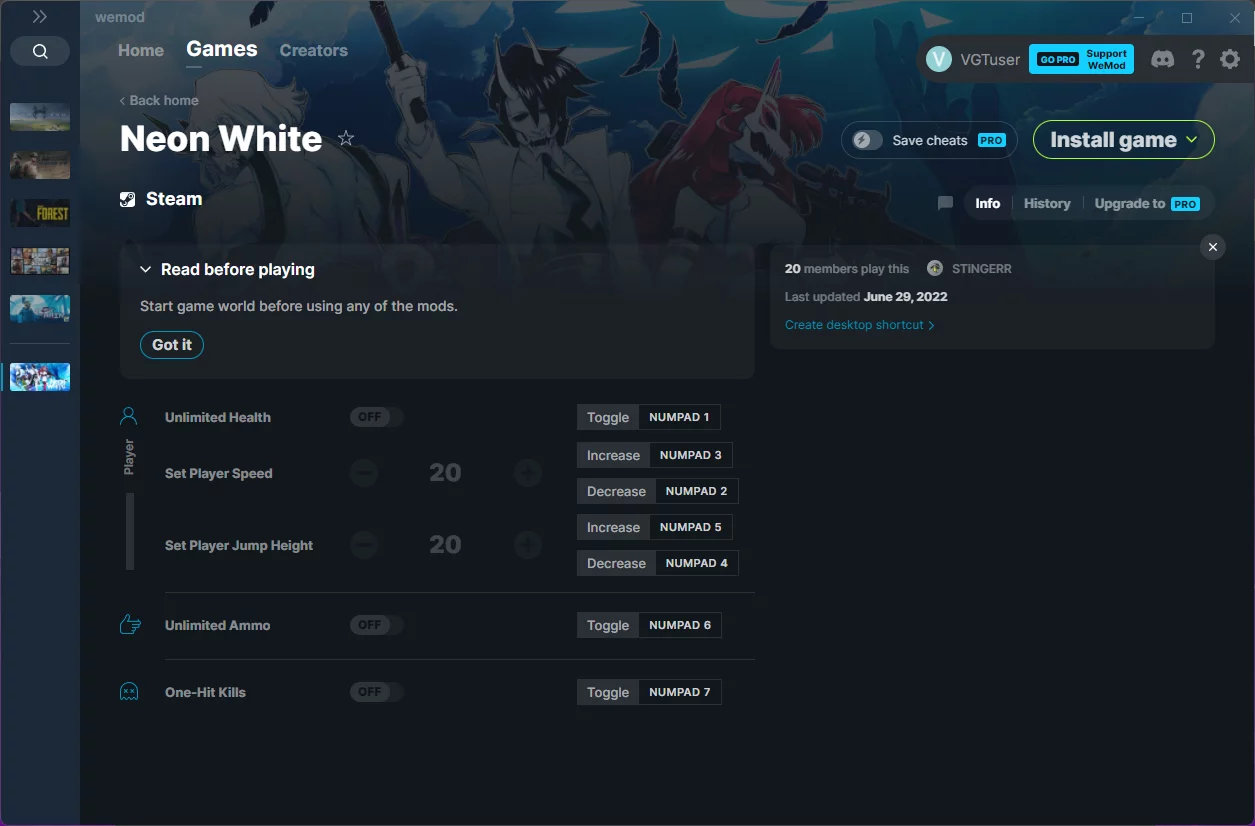Open the search button in sidebar

[40, 52]
